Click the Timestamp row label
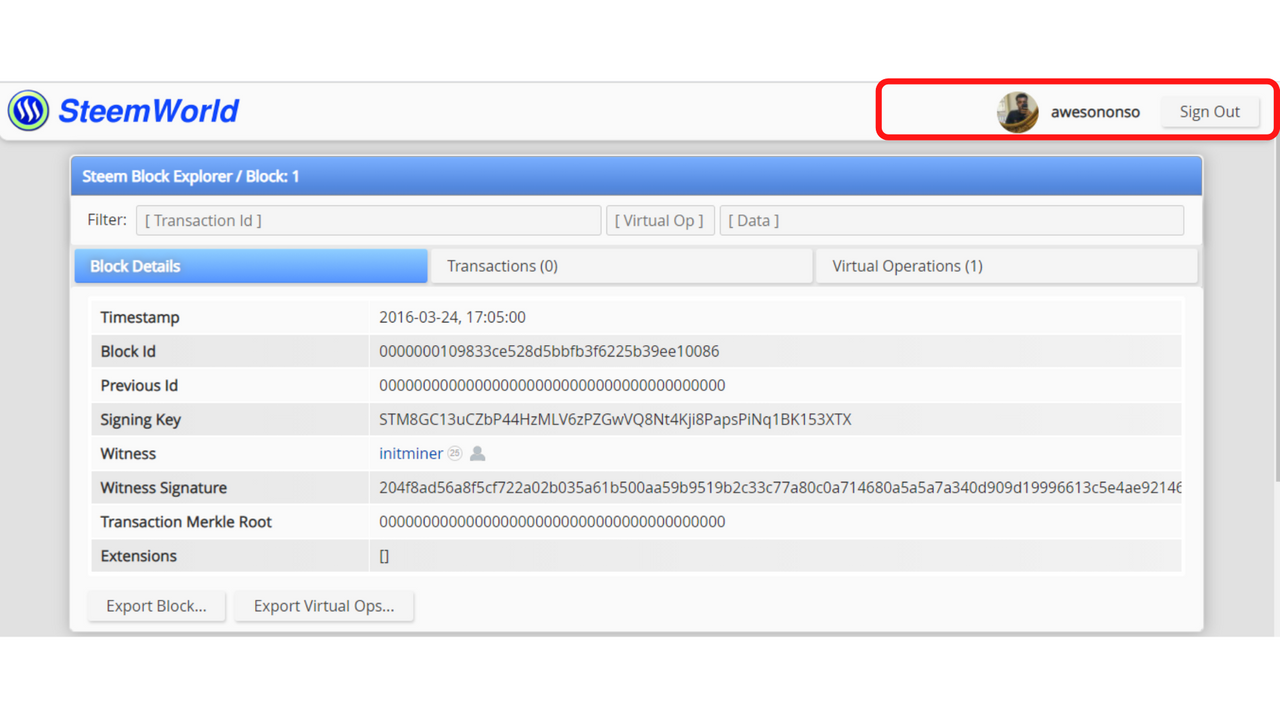The width and height of the screenshot is (1280, 720). tap(140, 317)
